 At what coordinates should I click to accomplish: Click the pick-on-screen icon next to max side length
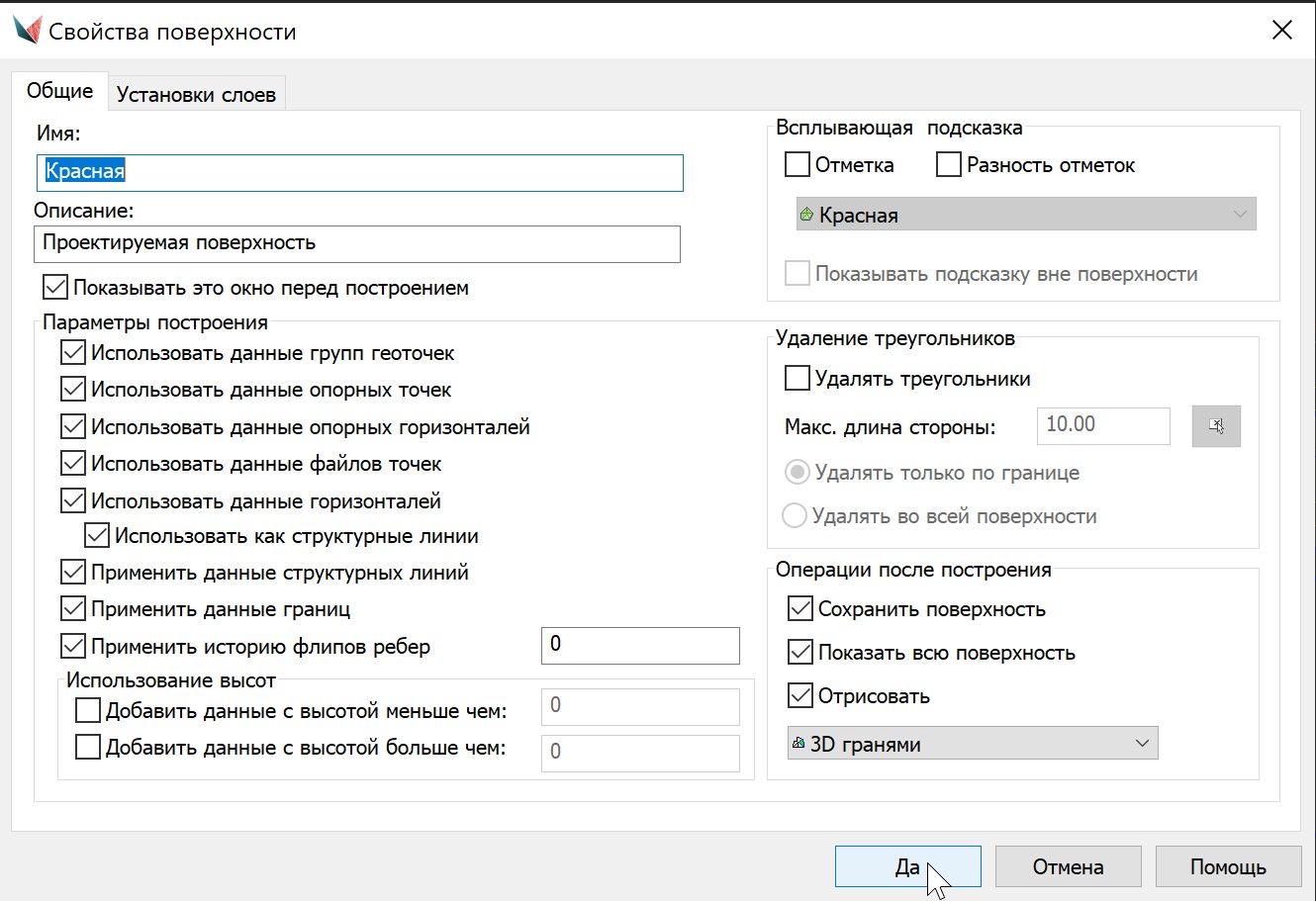pyautogui.click(x=1216, y=426)
